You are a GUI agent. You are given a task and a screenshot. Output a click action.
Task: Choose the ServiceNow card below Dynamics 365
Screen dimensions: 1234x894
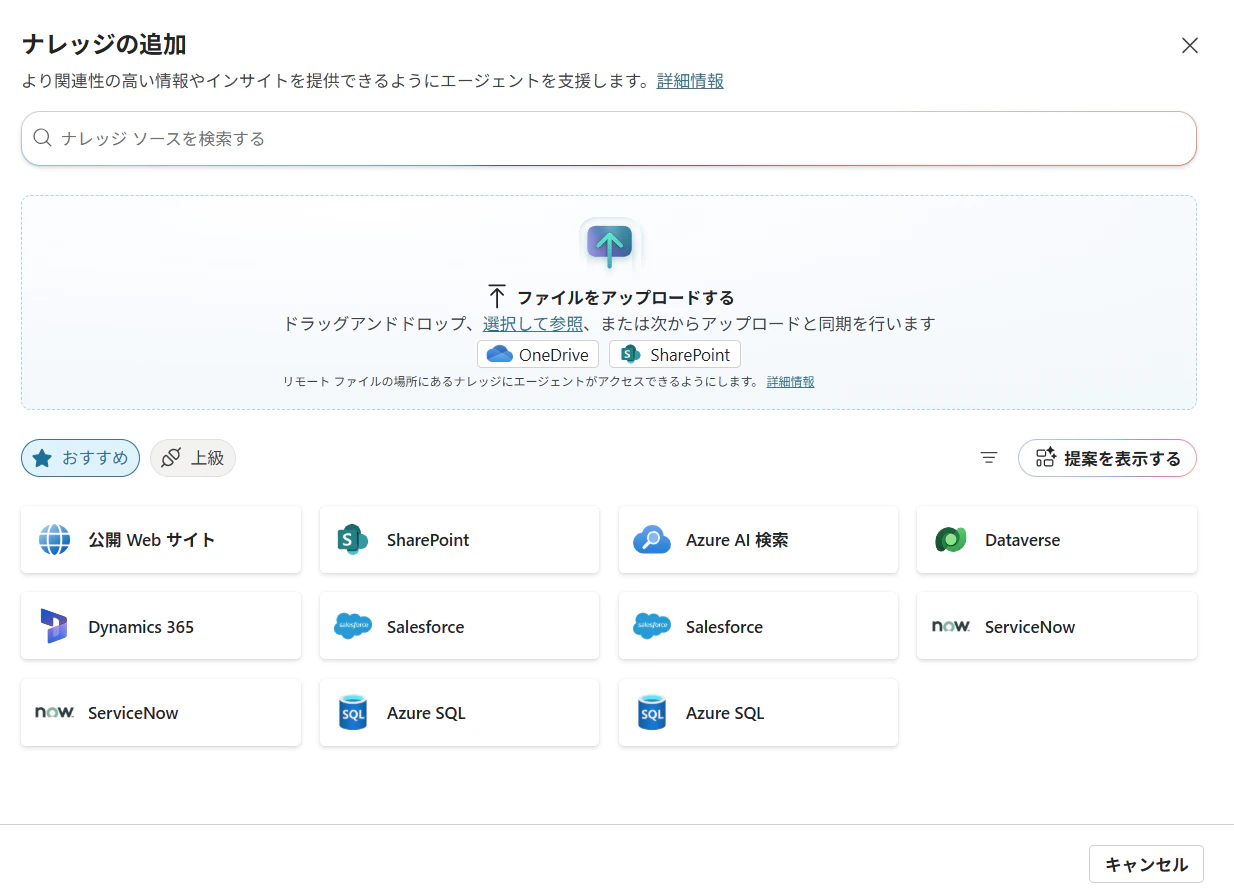[161, 713]
